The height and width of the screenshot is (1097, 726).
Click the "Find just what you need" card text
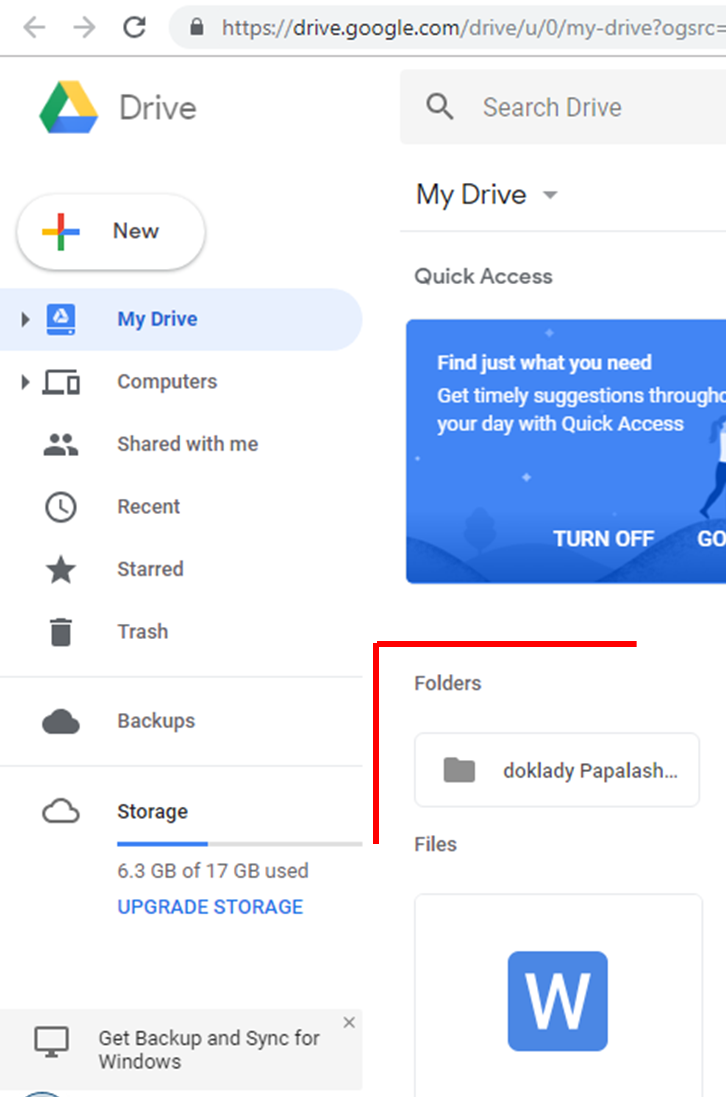pyautogui.click(x=544, y=362)
